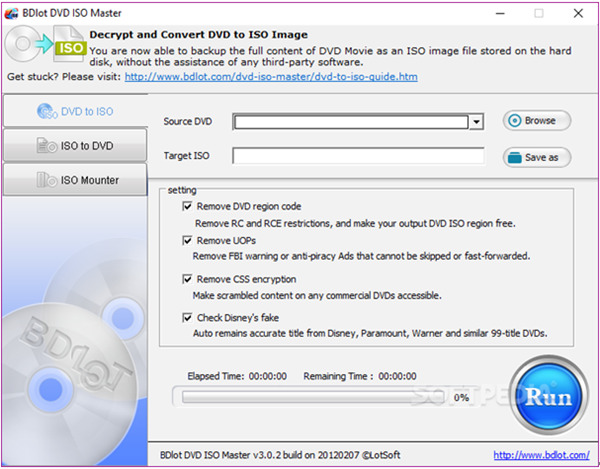This screenshot has height=469, width=600.
Task: Click the 'Remaining Time : 00:00:00' text
Action: (x=360, y=376)
